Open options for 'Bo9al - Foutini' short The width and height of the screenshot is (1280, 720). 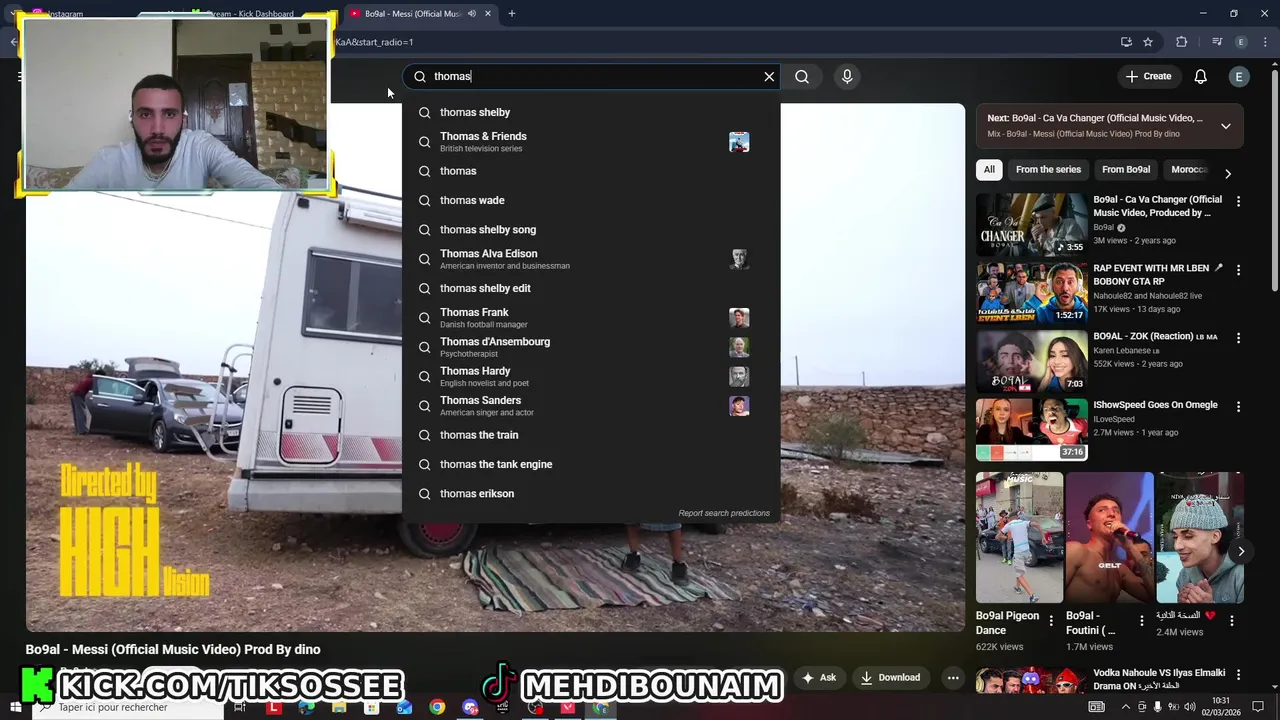point(1141,621)
